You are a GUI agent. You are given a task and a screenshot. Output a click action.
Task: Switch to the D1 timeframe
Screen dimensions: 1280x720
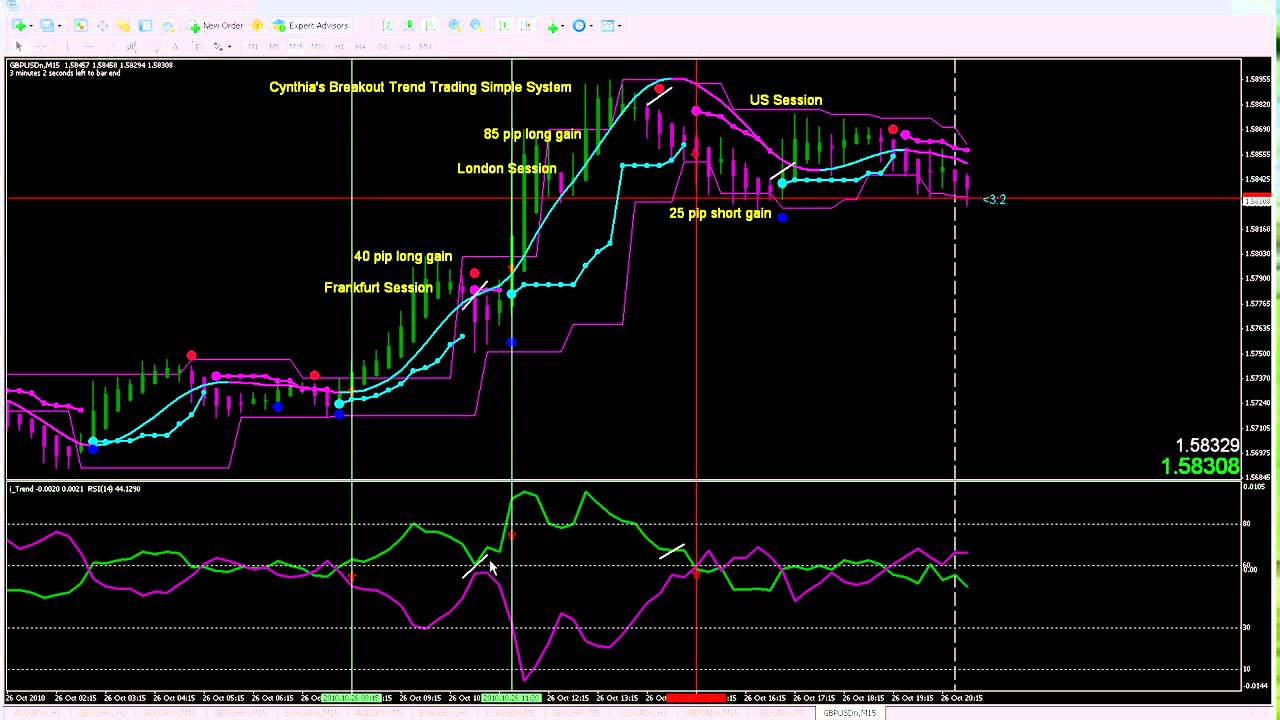pyautogui.click(x=383, y=47)
